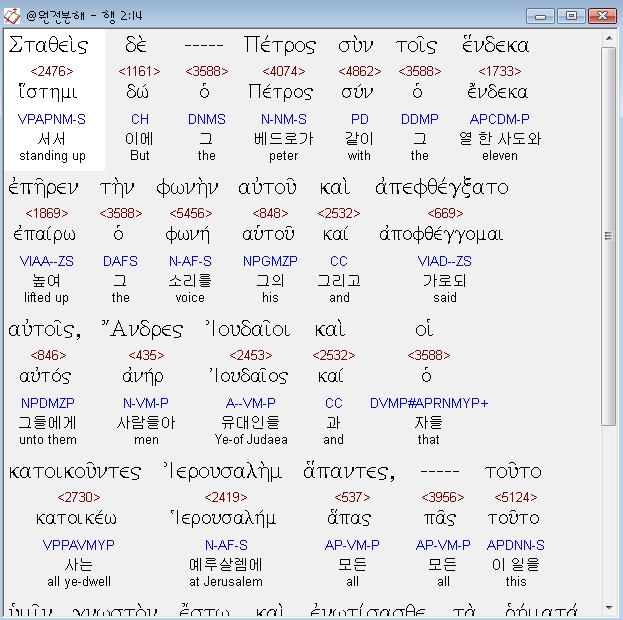The height and width of the screenshot is (620, 623).
Task: Click Strong's number <1161>
Action: coord(139,72)
